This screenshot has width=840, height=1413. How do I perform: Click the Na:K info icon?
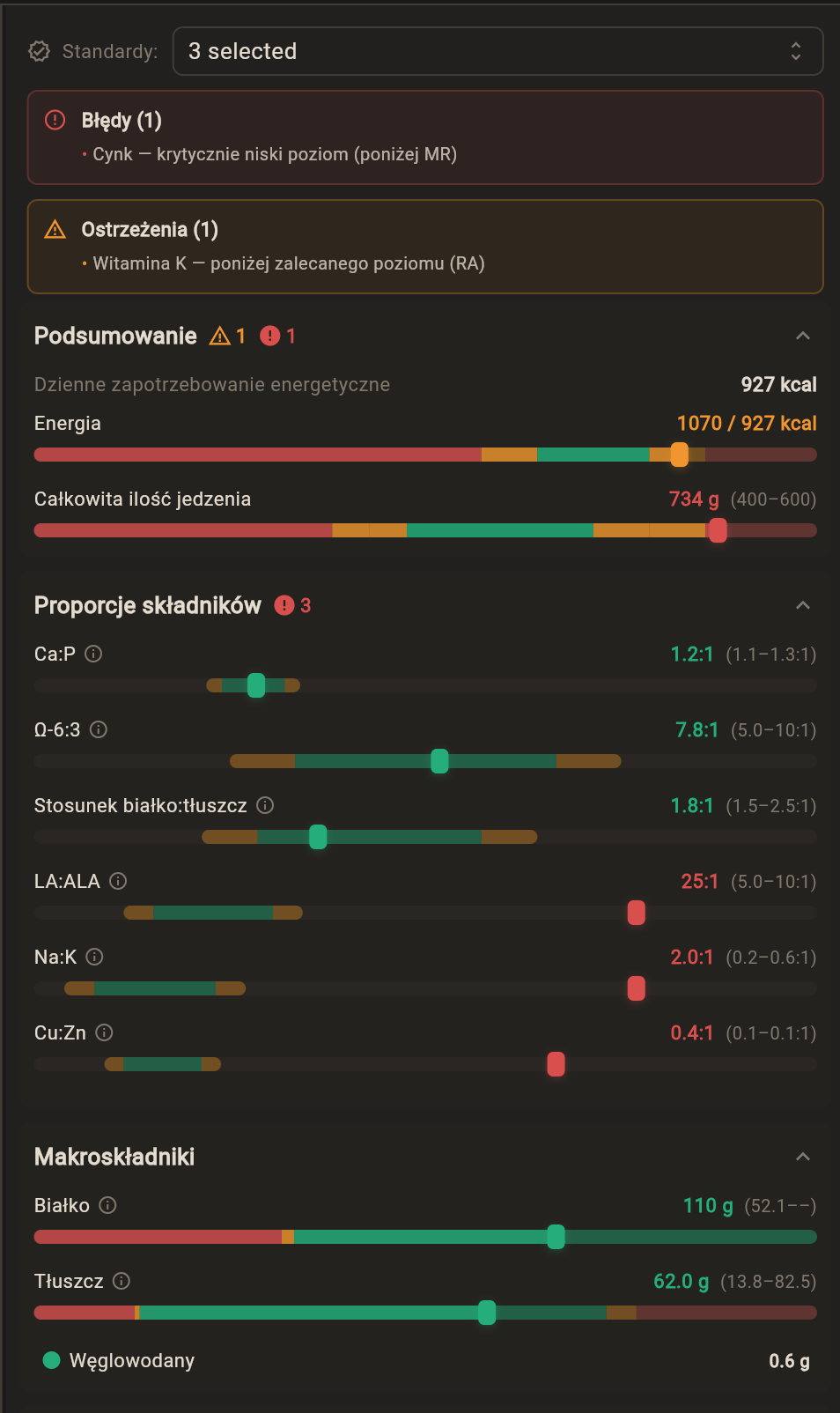coord(94,957)
